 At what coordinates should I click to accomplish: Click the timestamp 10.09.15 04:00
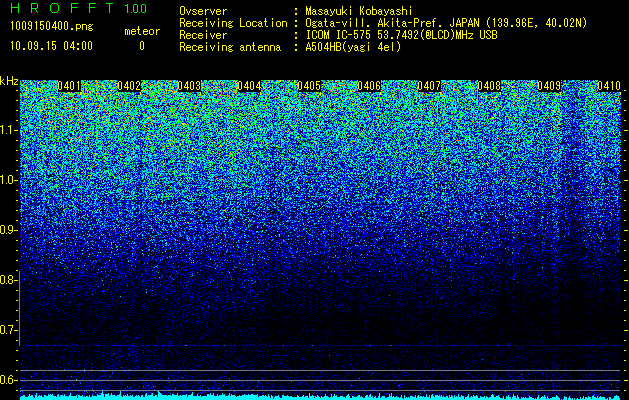point(52,46)
